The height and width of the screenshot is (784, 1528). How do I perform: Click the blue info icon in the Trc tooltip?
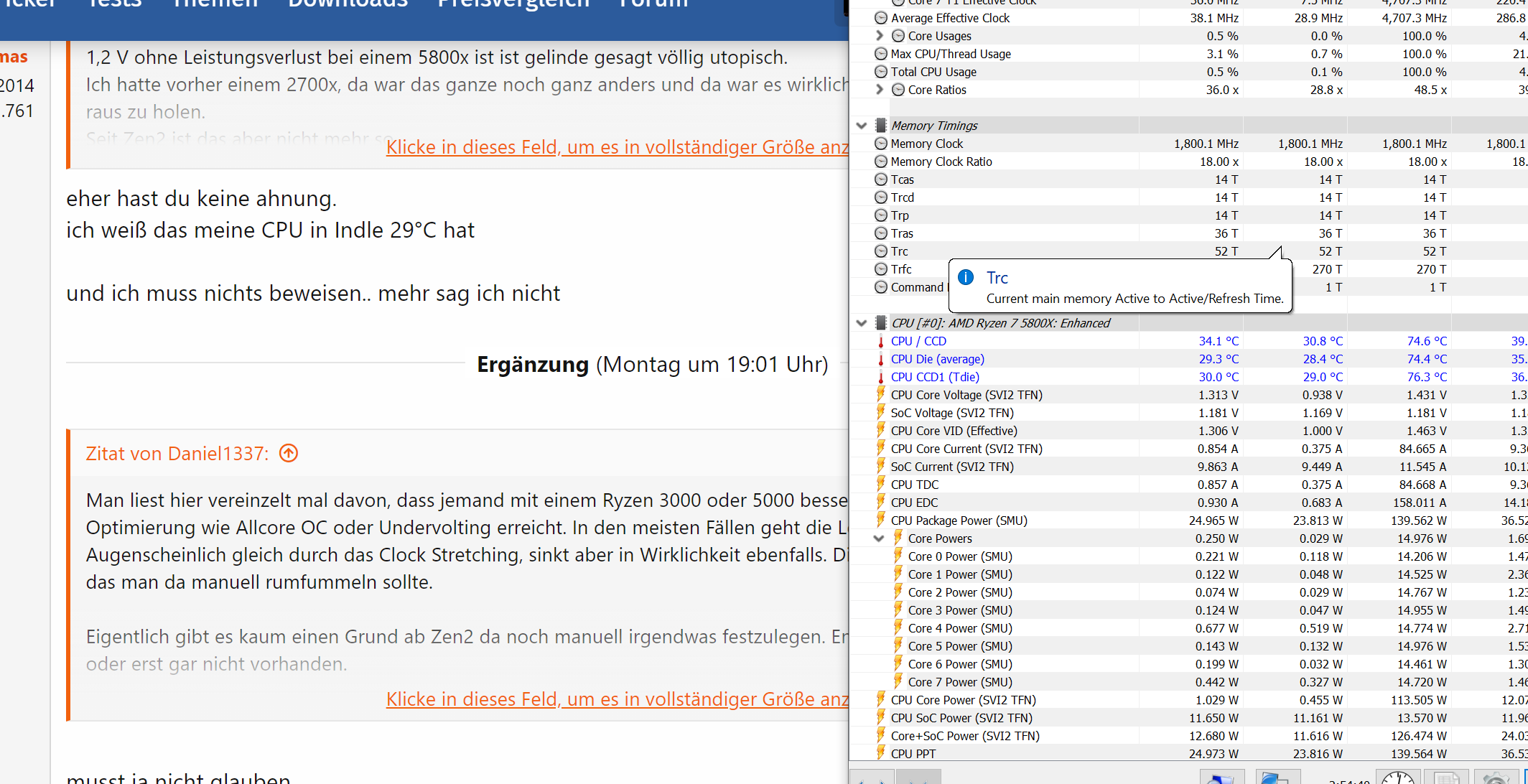point(966,277)
